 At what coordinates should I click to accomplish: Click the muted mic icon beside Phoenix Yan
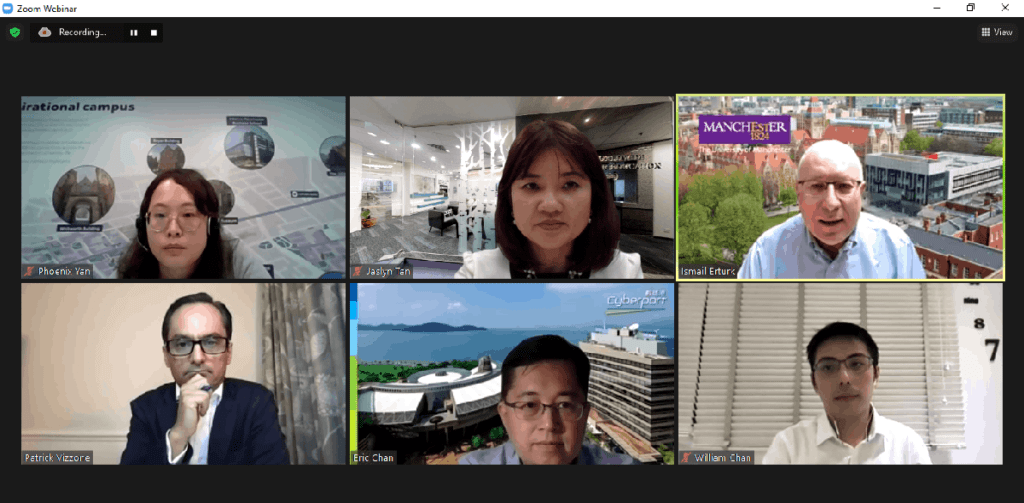(x=29, y=271)
